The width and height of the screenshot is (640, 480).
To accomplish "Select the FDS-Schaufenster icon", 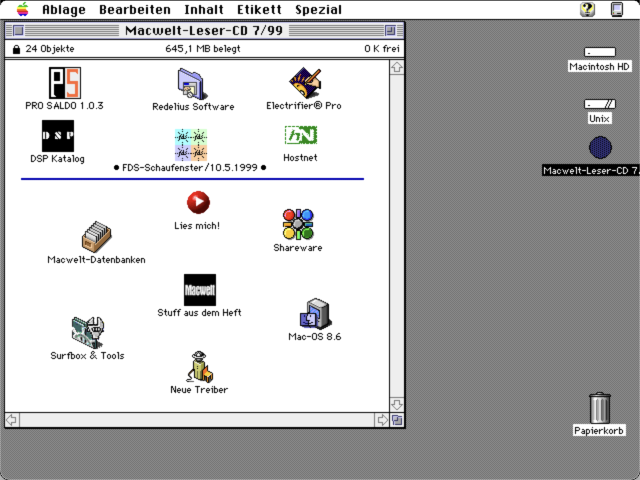I will pos(191,145).
